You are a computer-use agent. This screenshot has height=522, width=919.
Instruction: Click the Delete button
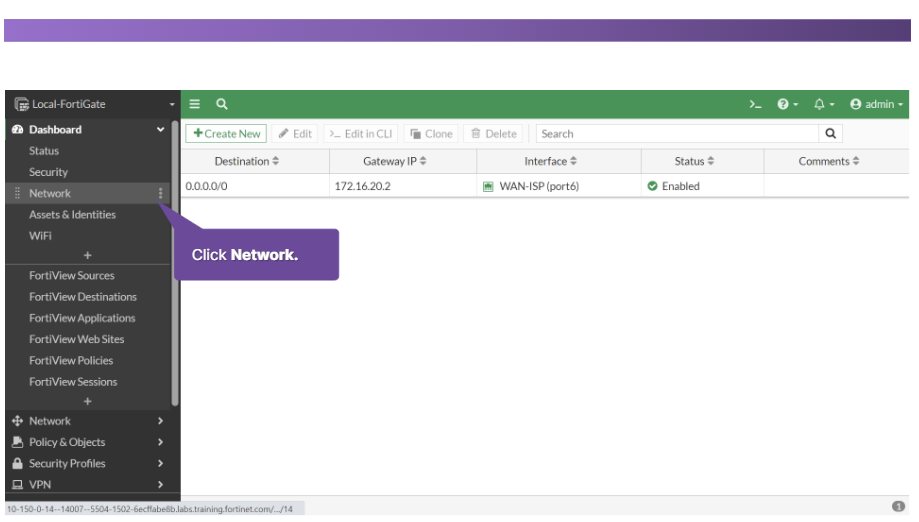pos(493,134)
